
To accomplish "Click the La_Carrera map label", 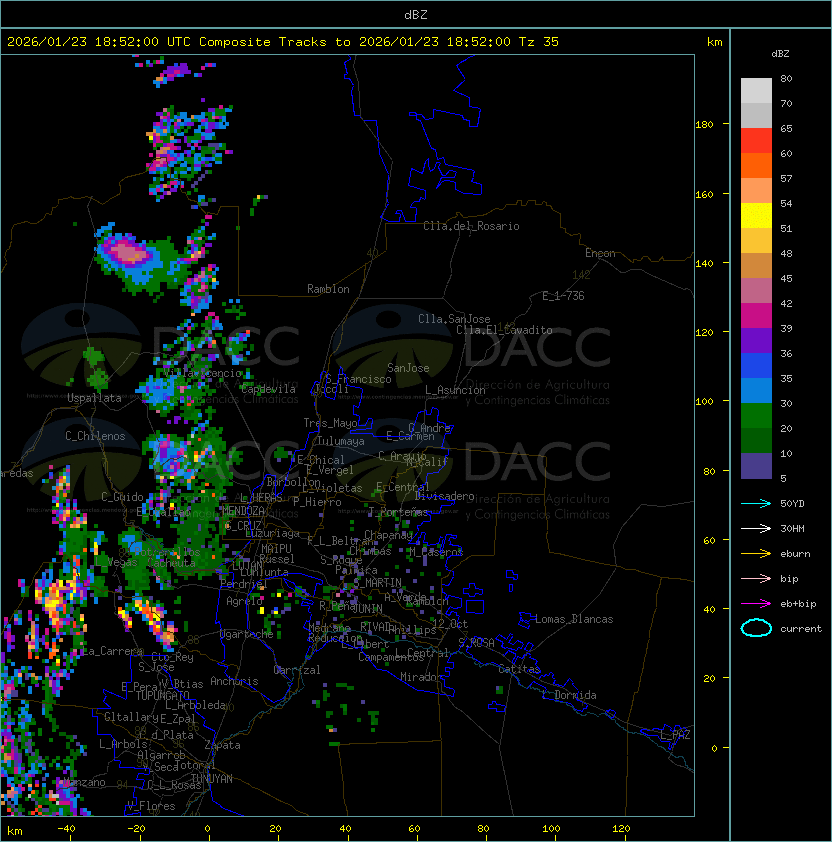I will (x=112, y=651).
